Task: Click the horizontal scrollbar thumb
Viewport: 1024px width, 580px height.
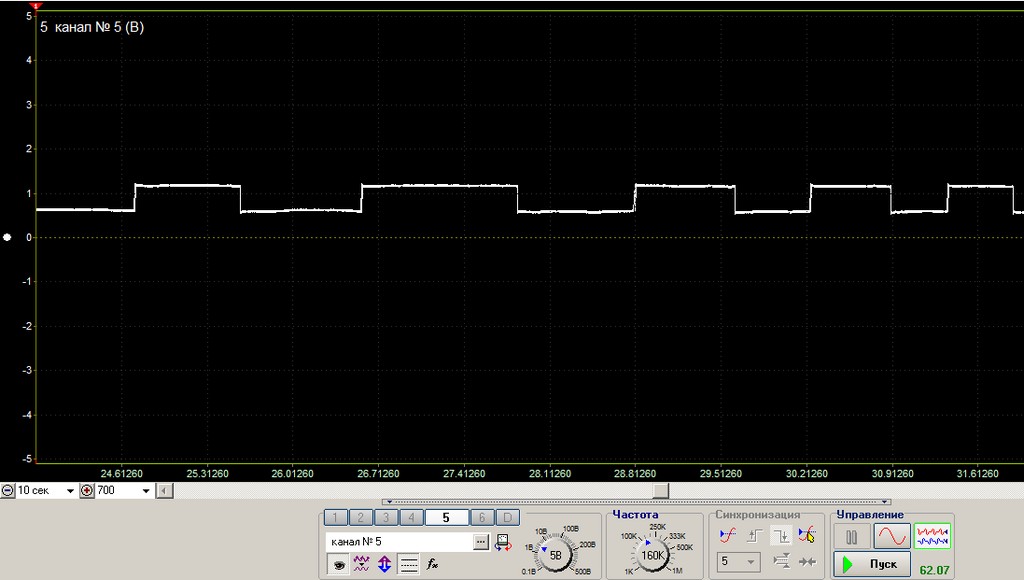Action: click(661, 491)
